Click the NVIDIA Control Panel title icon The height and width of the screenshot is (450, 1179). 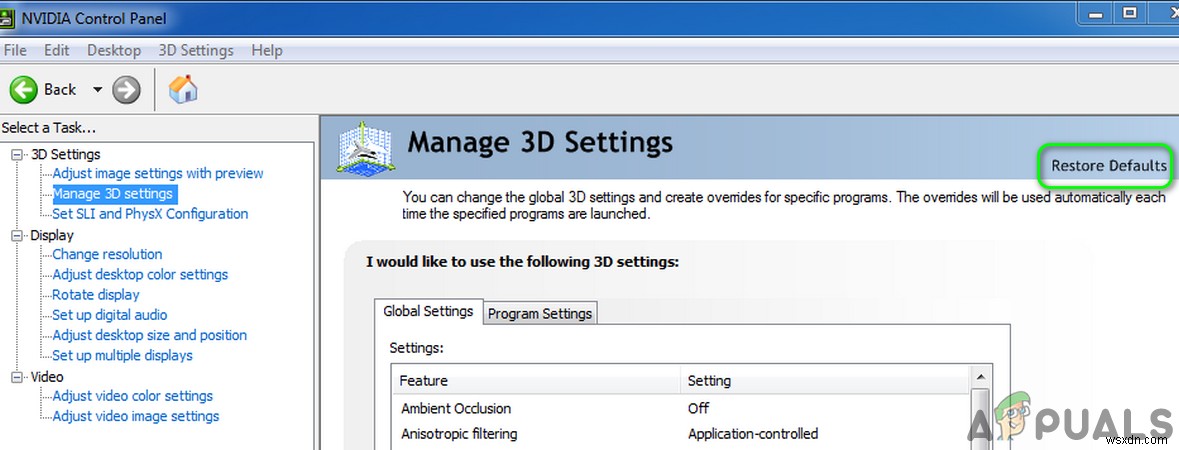click(8, 18)
